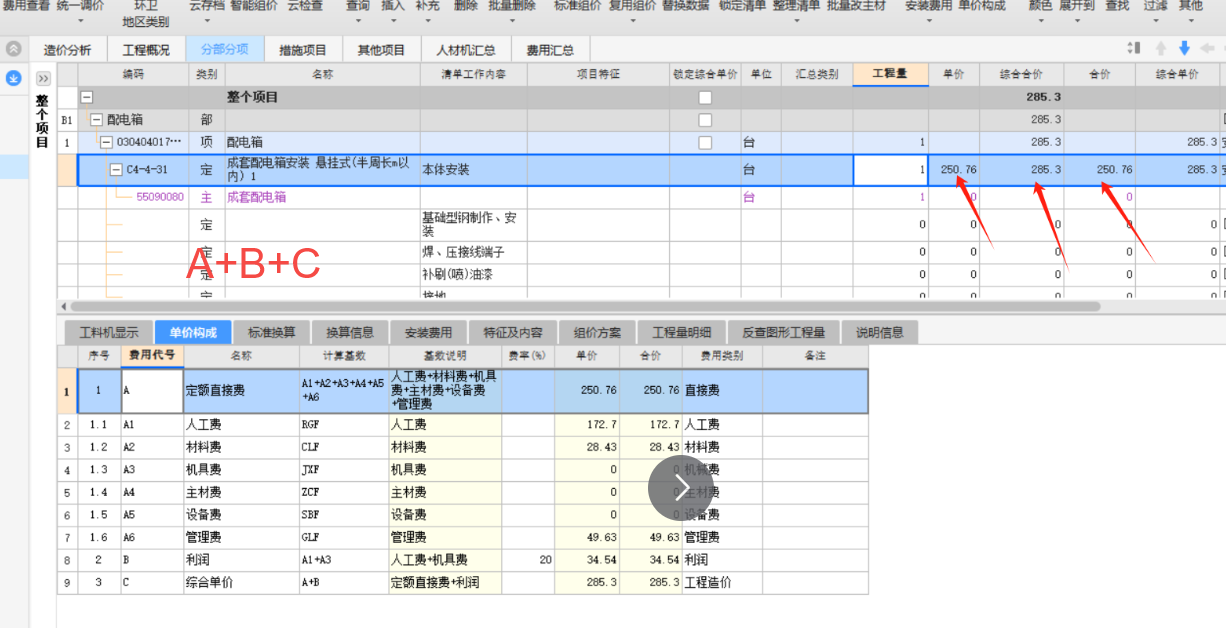Toggle the 锁定综合单价 checkbox in the 整个项目 row
The image size is (1226, 628).
705,97
